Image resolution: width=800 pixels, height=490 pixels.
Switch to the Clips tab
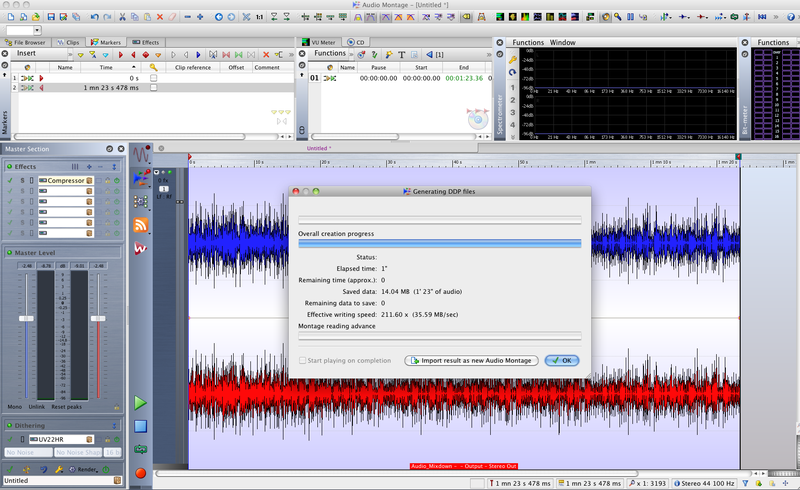click(68, 42)
